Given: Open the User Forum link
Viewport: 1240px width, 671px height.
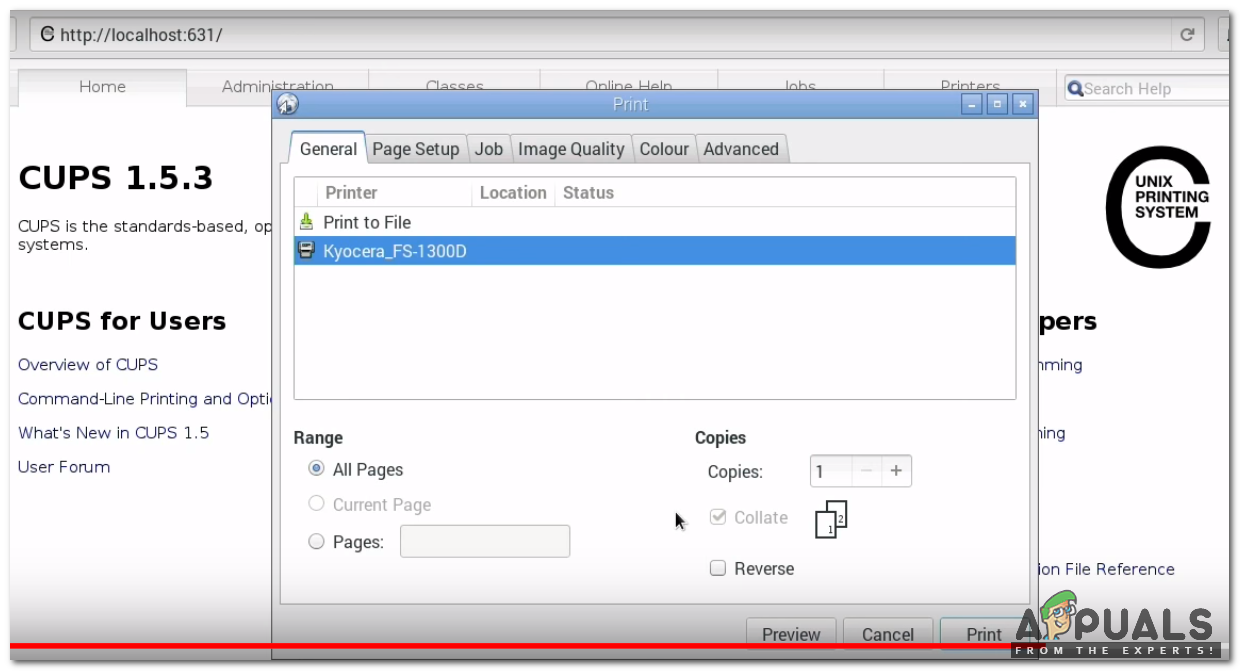Looking at the screenshot, I should [x=64, y=466].
